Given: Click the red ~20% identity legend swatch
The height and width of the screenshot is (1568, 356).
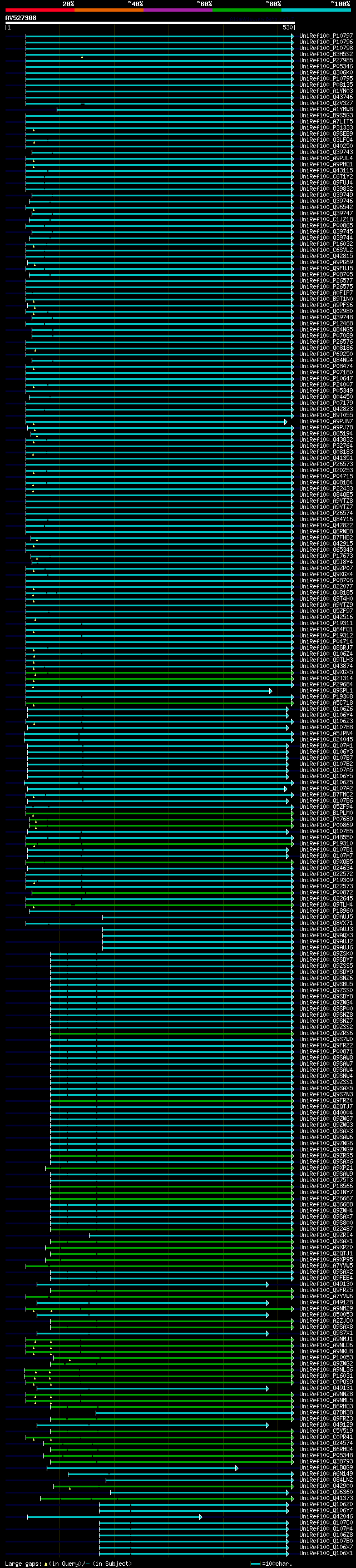Looking at the screenshot, I should [39, 10].
